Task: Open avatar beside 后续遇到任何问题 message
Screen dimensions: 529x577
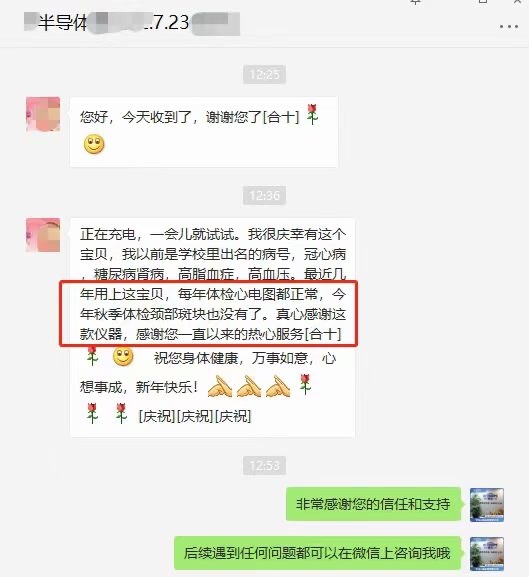Action: point(487,554)
